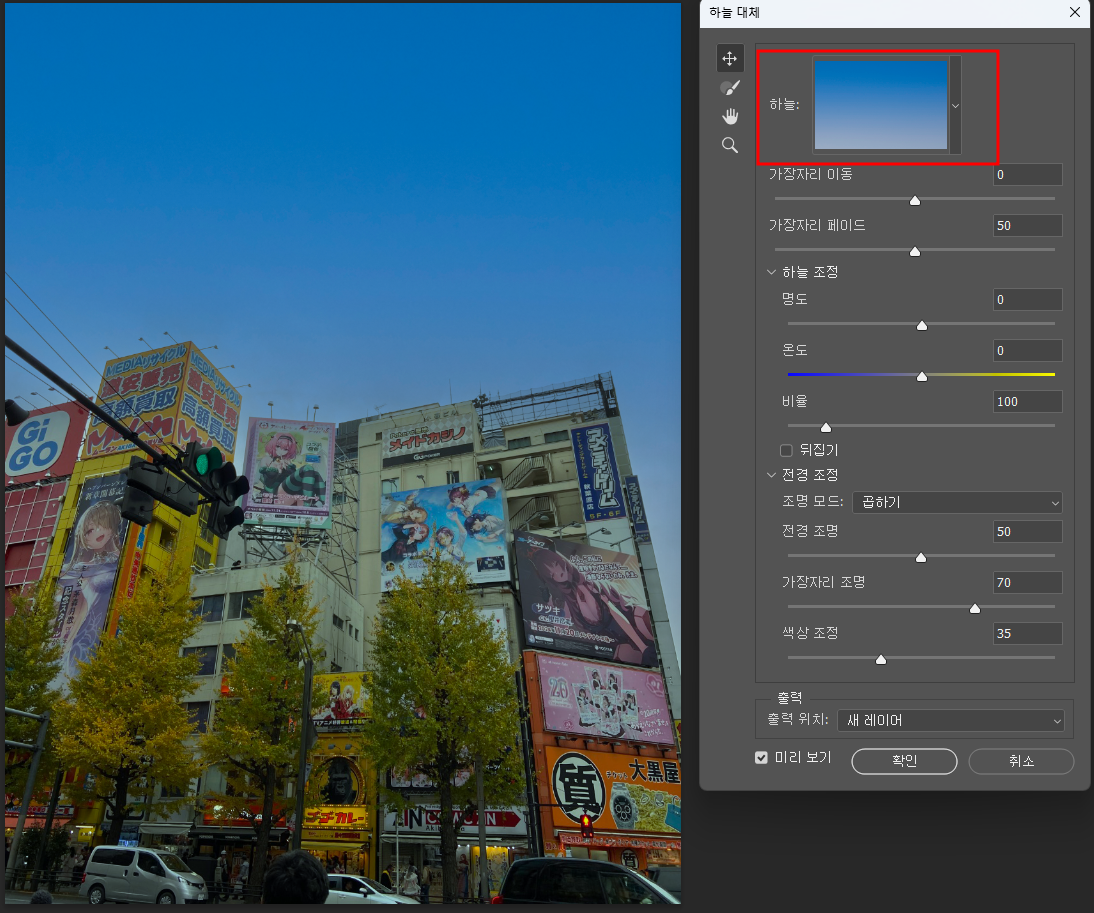Open the sky preset dropdown arrow
Image resolution: width=1094 pixels, height=913 pixels.
955,106
